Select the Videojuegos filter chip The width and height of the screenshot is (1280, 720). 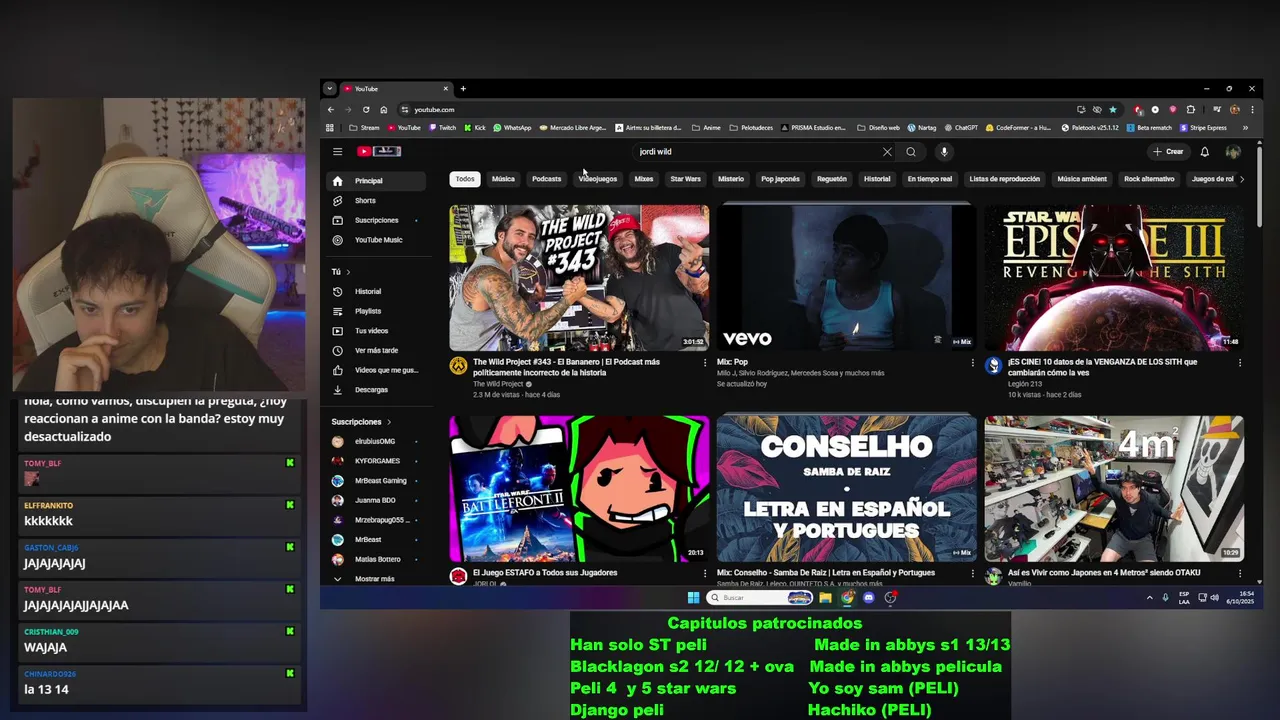(x=597, y=179)
